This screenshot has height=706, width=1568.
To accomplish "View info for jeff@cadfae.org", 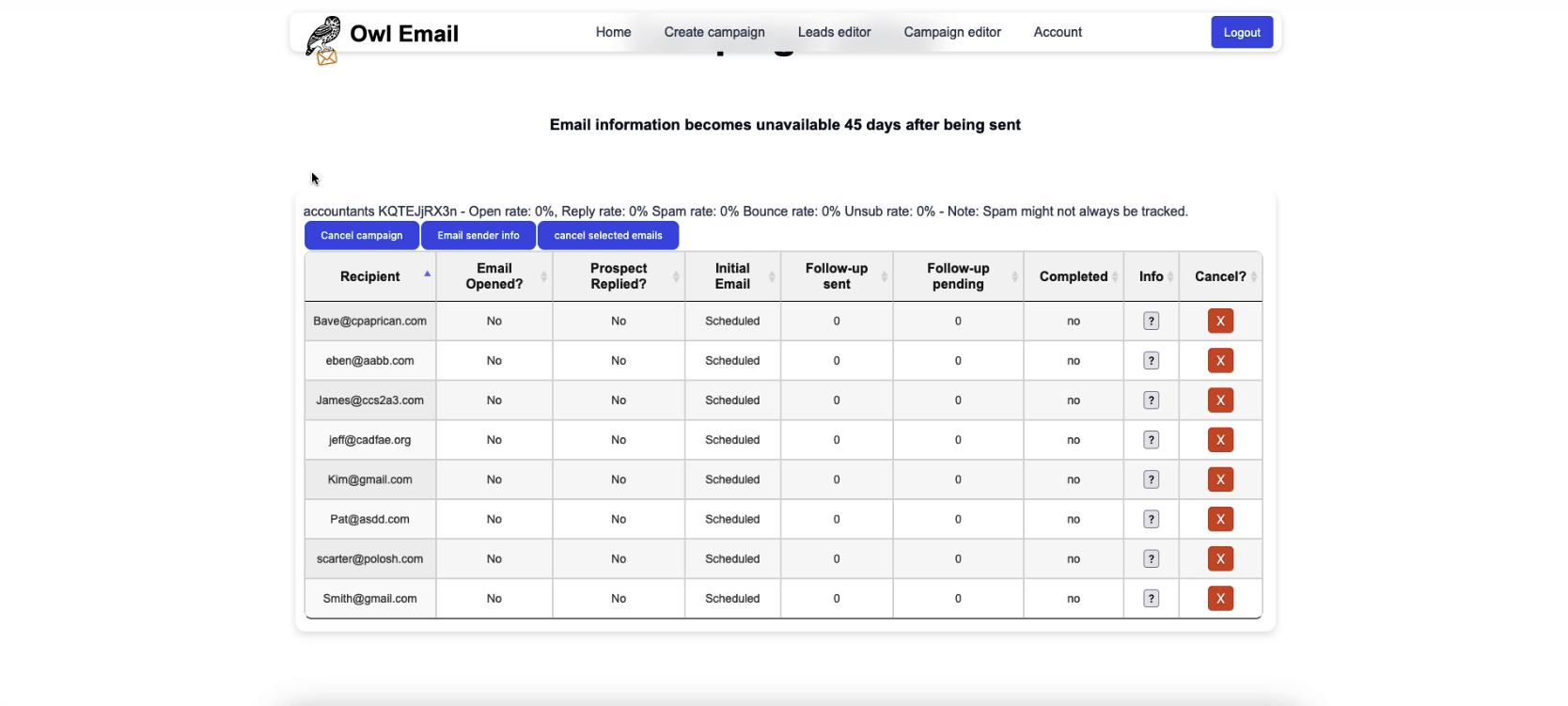I will (x=1151, y=440).
